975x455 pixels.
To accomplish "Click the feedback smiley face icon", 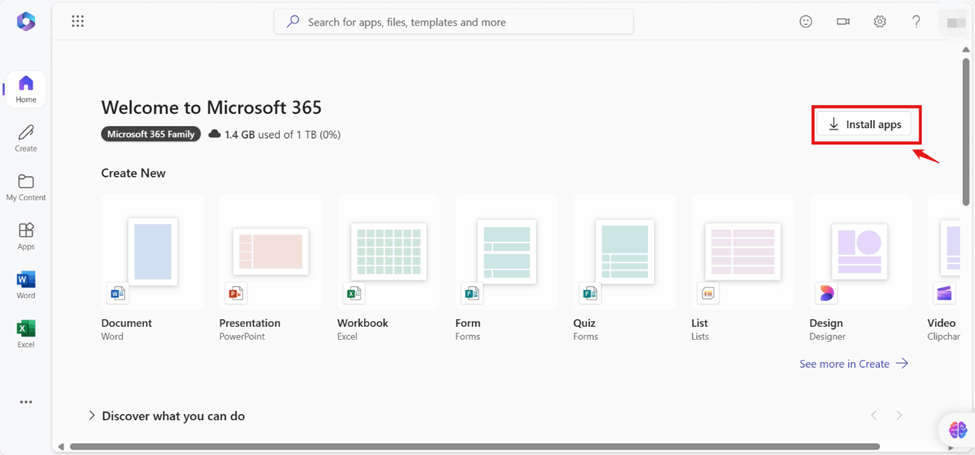I will pyautogui.click(x=806, y=22).
